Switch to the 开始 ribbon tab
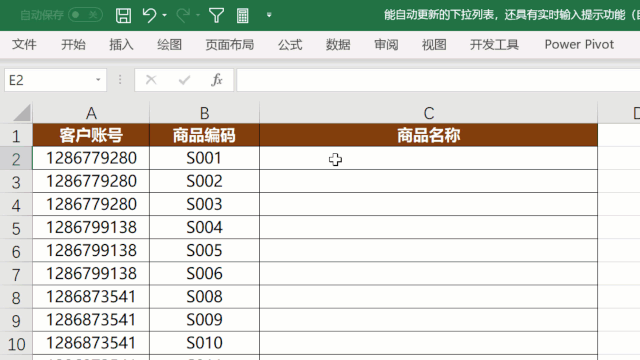The image size is (640, 360). (73, 44)
